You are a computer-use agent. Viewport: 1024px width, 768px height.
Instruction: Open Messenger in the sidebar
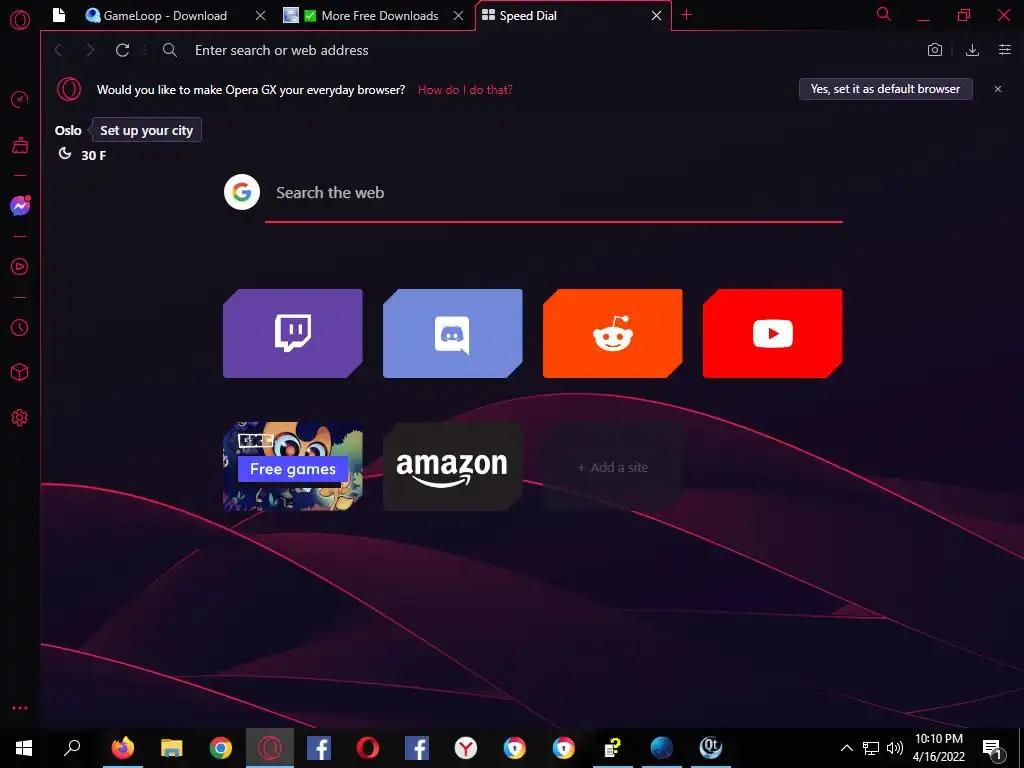tap(20, 206)
